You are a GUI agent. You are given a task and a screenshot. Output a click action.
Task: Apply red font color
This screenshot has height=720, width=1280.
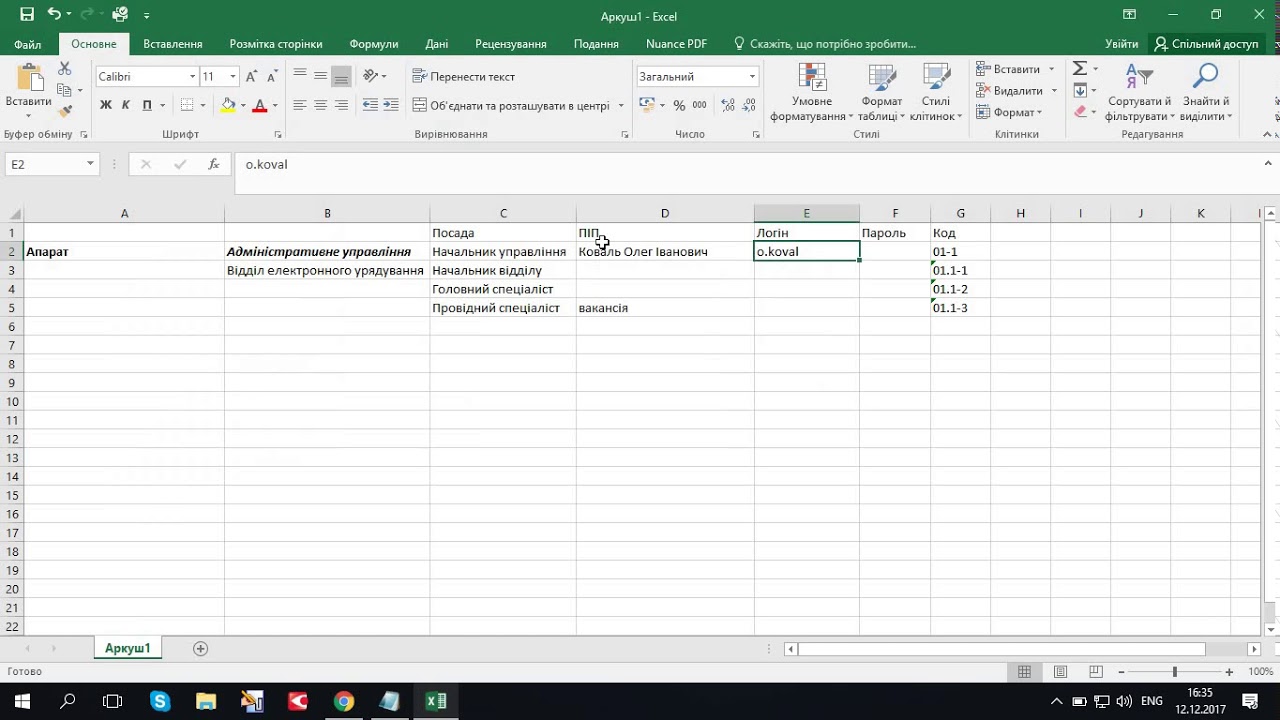(260, 105)
